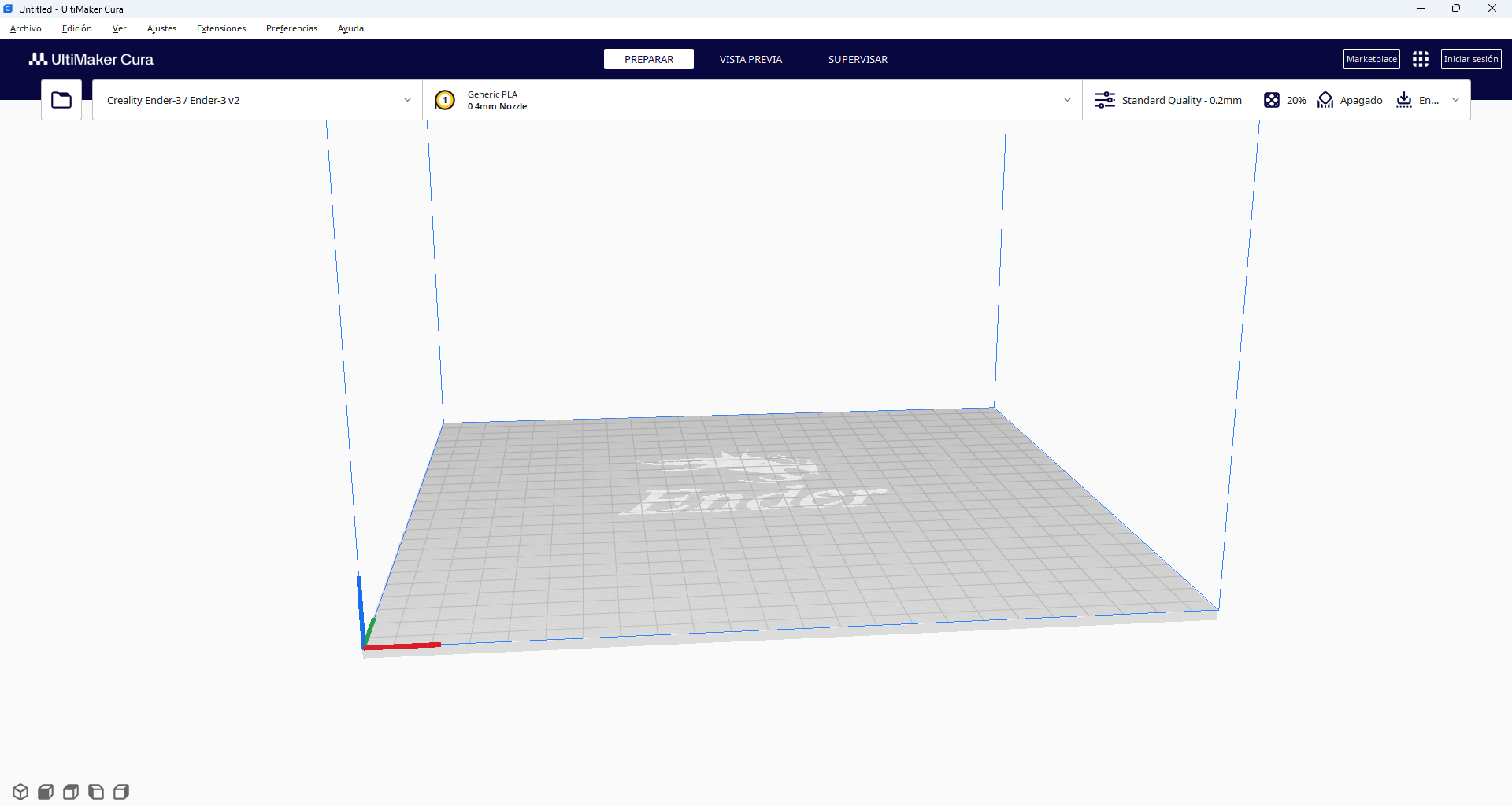Open the Ver menu

(119, 28)
